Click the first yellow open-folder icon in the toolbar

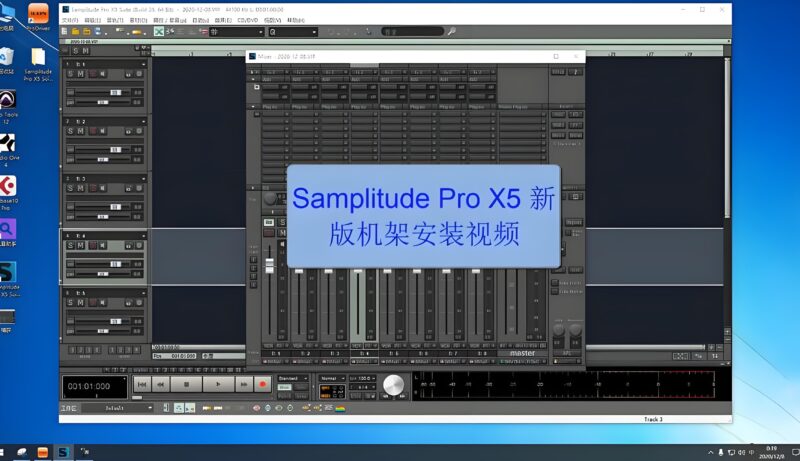coord(76,32)
